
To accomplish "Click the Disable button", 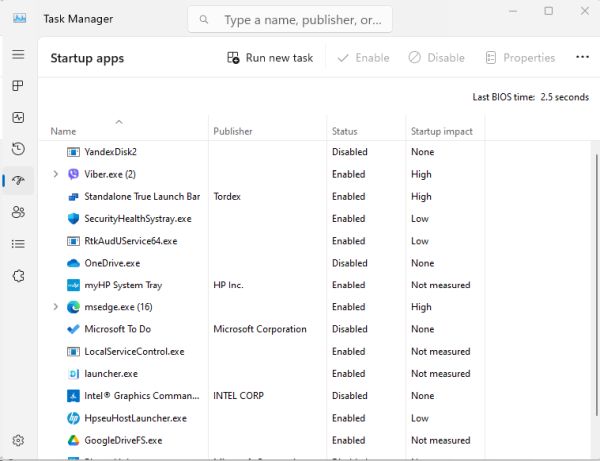I will tap(437, 58).
